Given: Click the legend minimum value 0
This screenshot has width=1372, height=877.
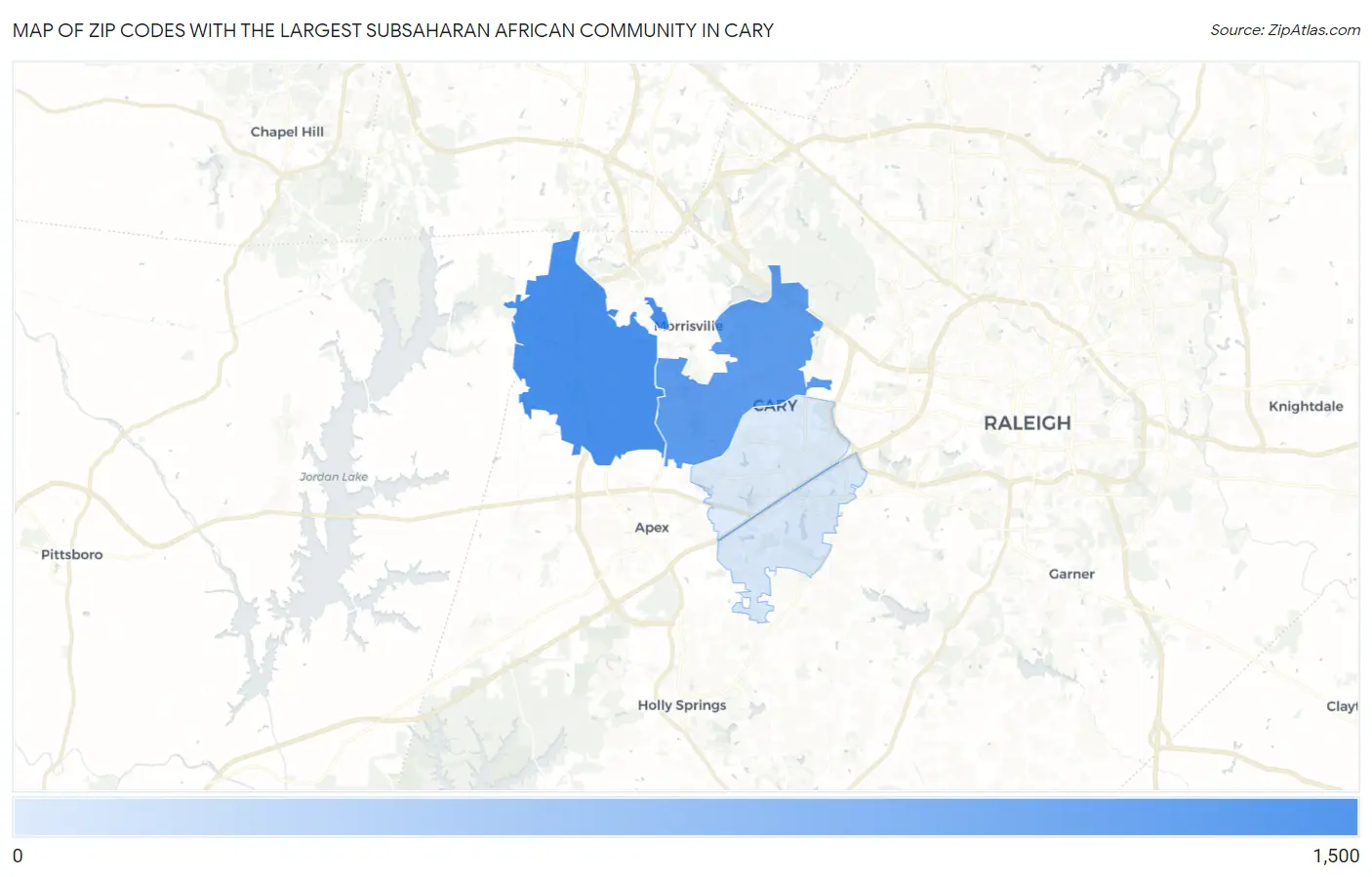Looking at the screenshot, I should pyautogui.click(x=18, y=857).
